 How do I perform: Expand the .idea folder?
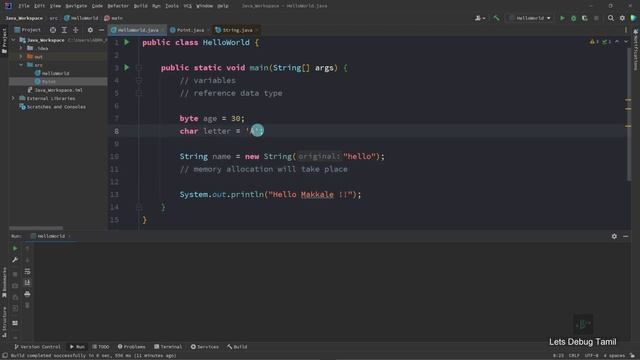pos(21,48)
